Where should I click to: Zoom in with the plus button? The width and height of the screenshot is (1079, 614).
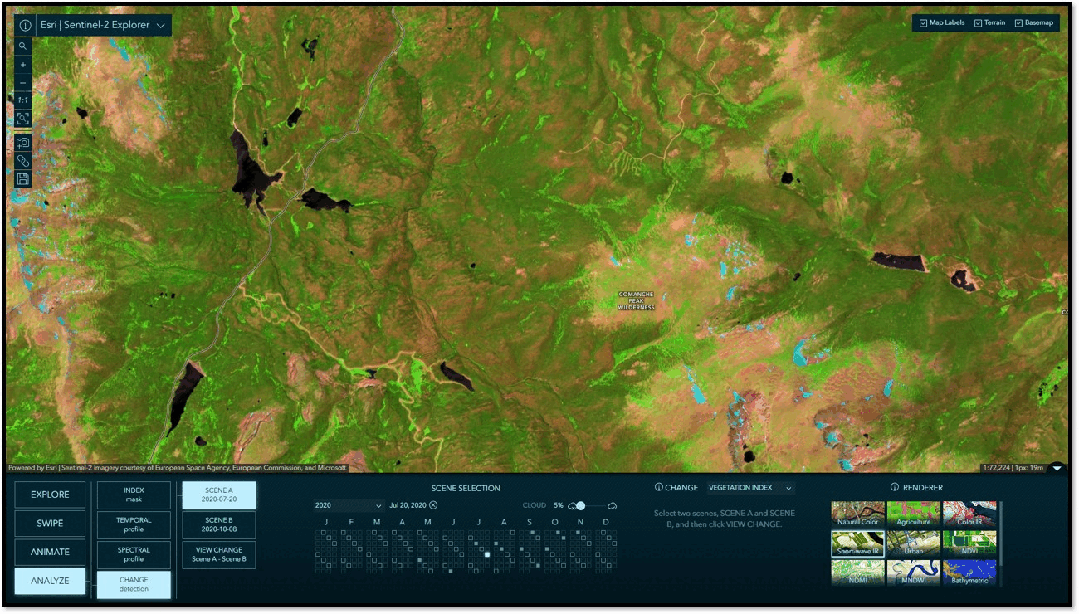[x=23, y=65]
